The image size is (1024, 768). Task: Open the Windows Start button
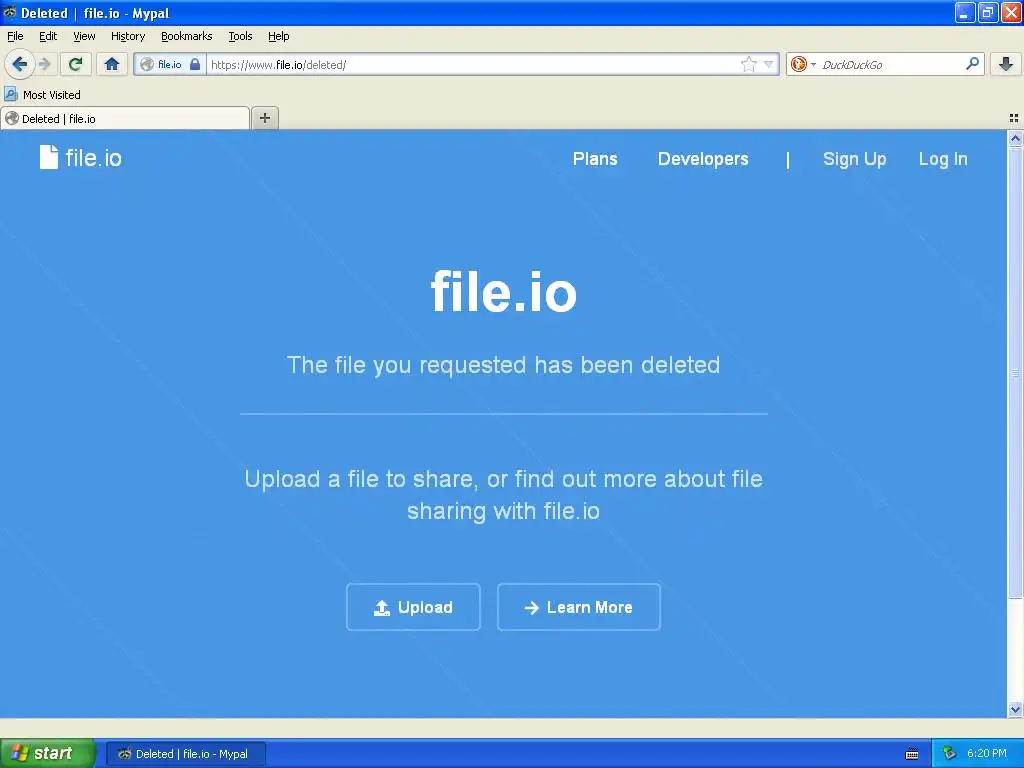pos(48,753)
